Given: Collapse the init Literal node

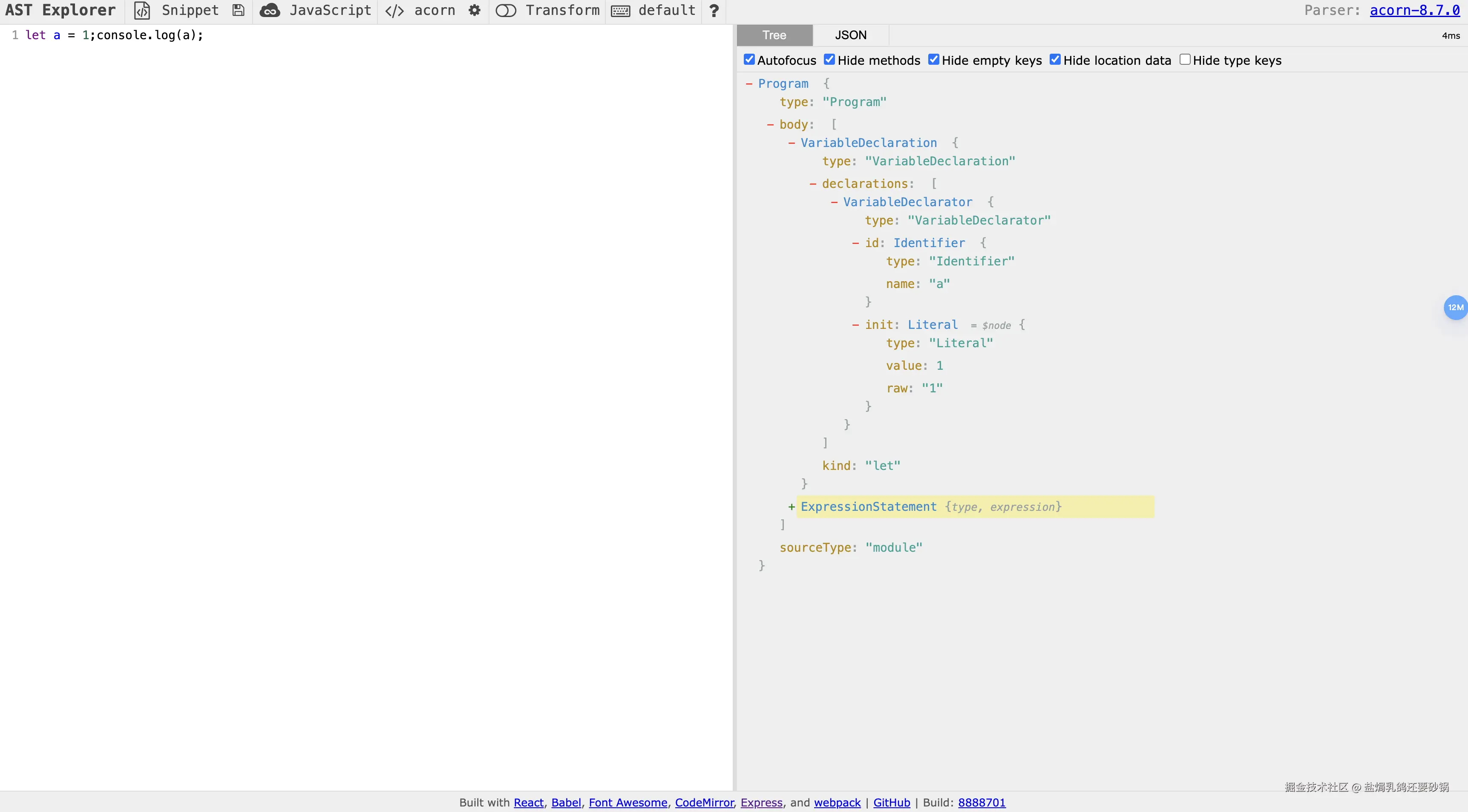Looking at the screenshot, I should point(855,325).
